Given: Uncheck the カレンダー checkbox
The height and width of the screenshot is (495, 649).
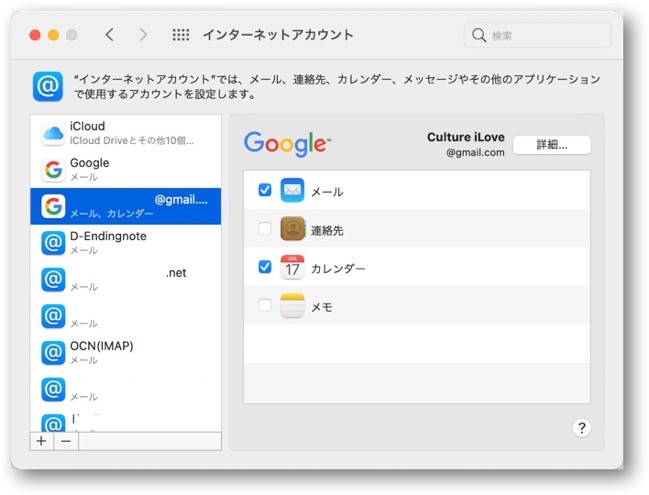Looking at the screenshot, I should pos(265,267).
